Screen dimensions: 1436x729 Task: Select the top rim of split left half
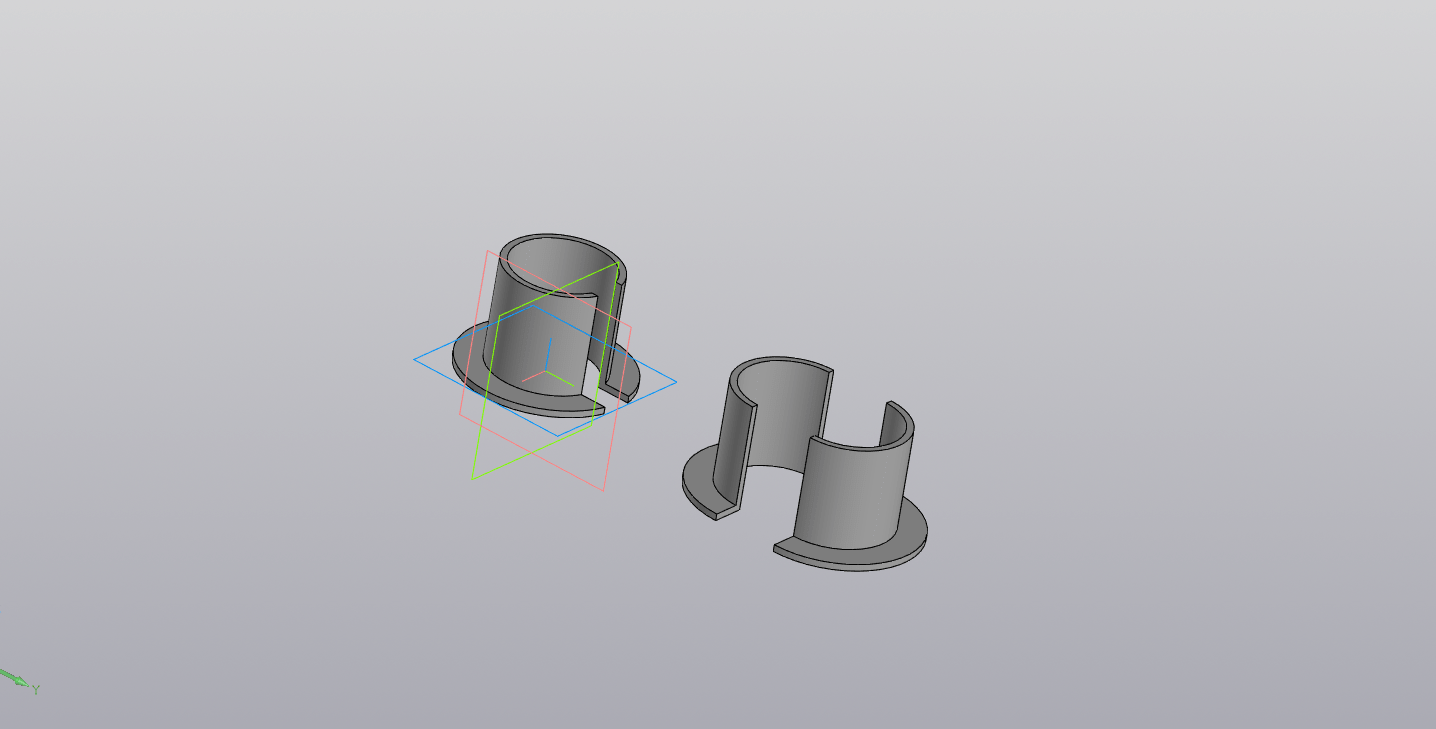[x=780, y=361]
